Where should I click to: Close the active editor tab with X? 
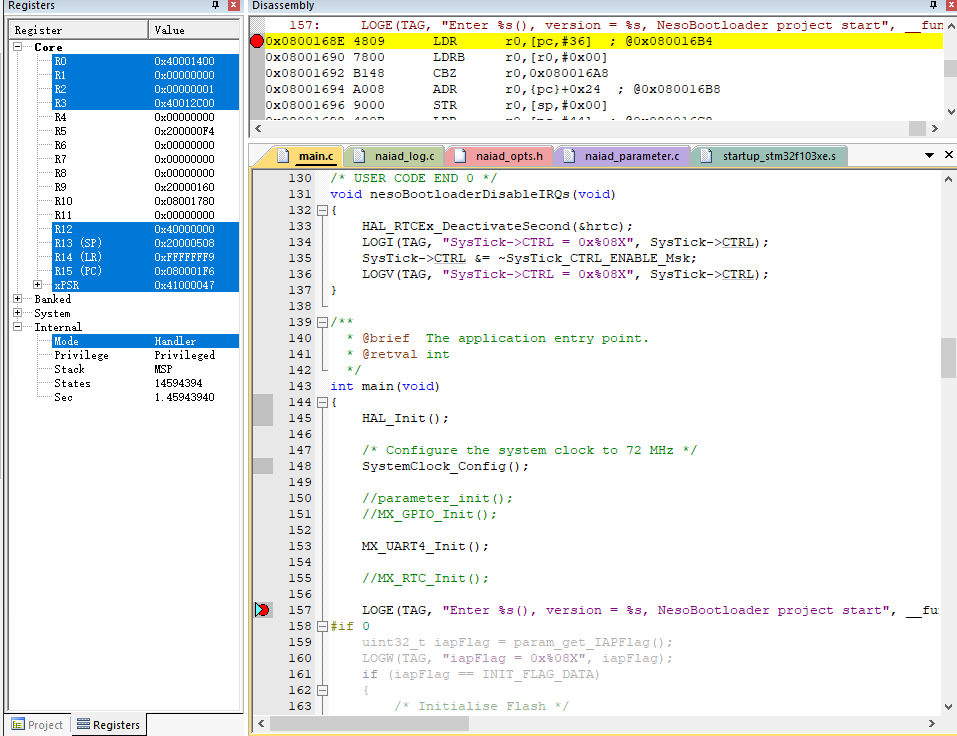pos(948,155)
